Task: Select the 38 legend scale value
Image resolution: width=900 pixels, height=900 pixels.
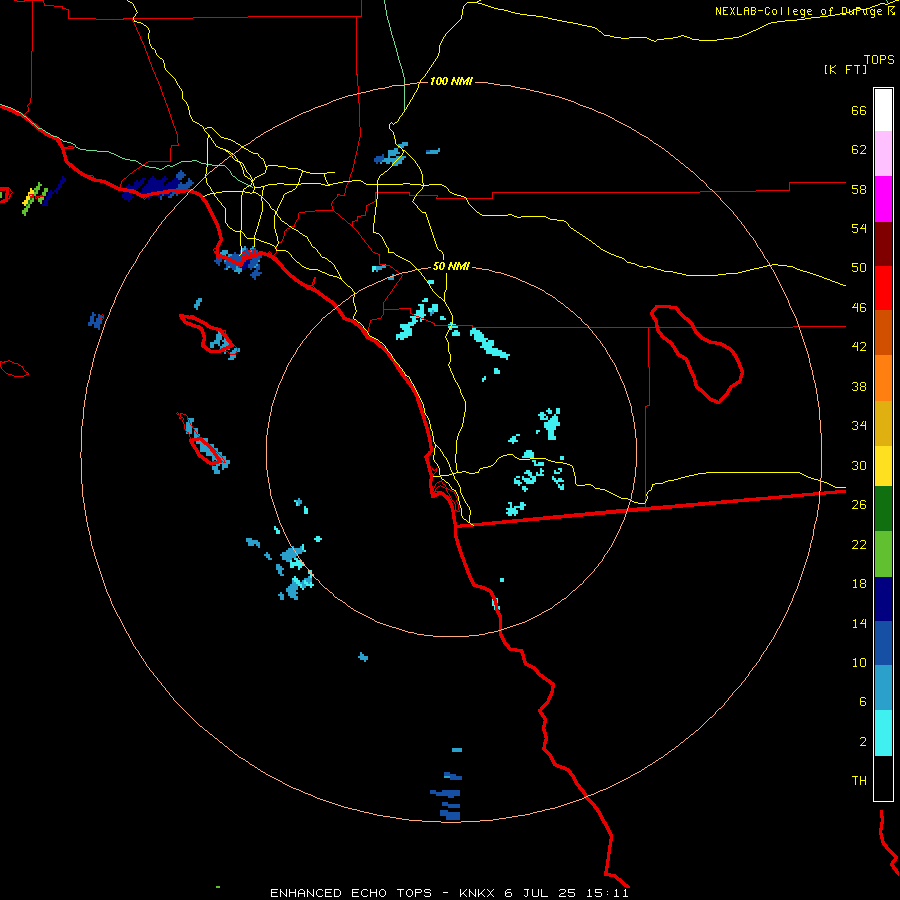Action: pyautogui.click(x=859, y=386)
